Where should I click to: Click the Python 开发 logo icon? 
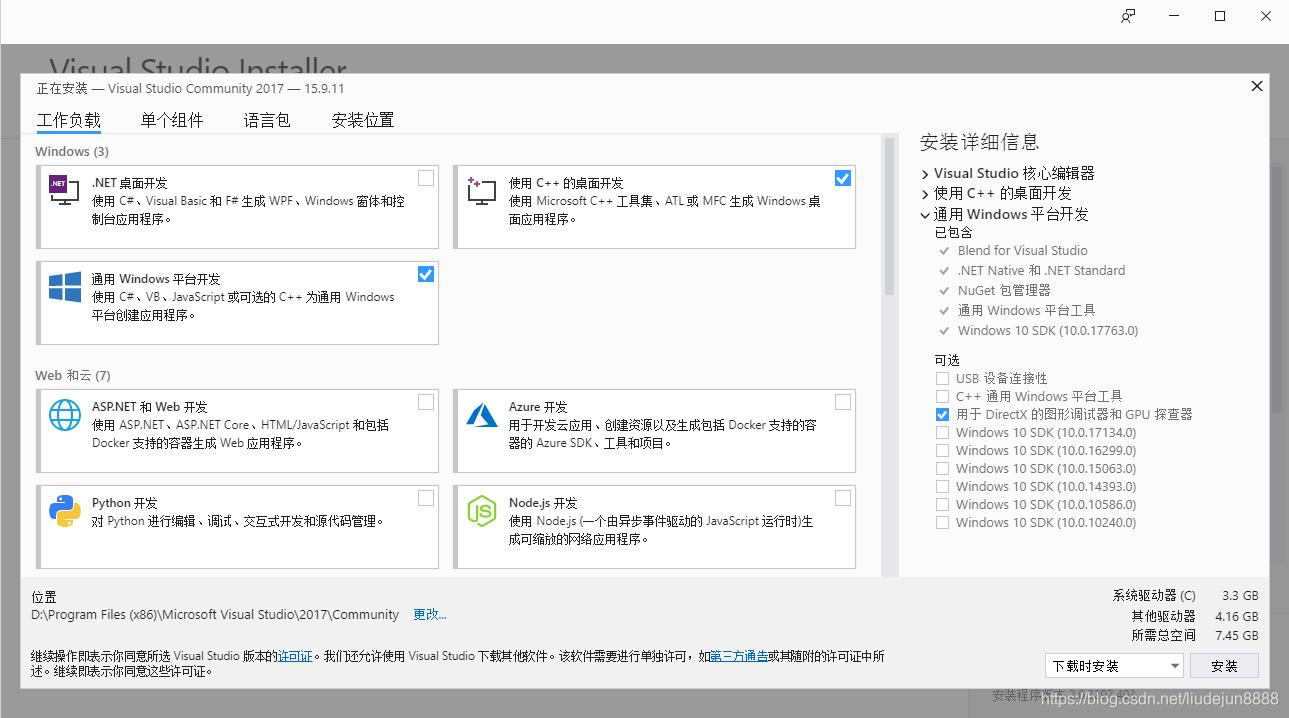click(64, 510)
